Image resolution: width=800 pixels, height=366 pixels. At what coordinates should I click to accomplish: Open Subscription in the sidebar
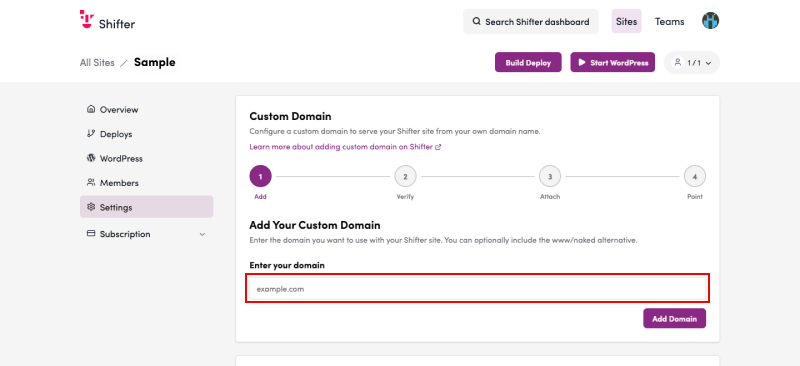coord(146,234)
